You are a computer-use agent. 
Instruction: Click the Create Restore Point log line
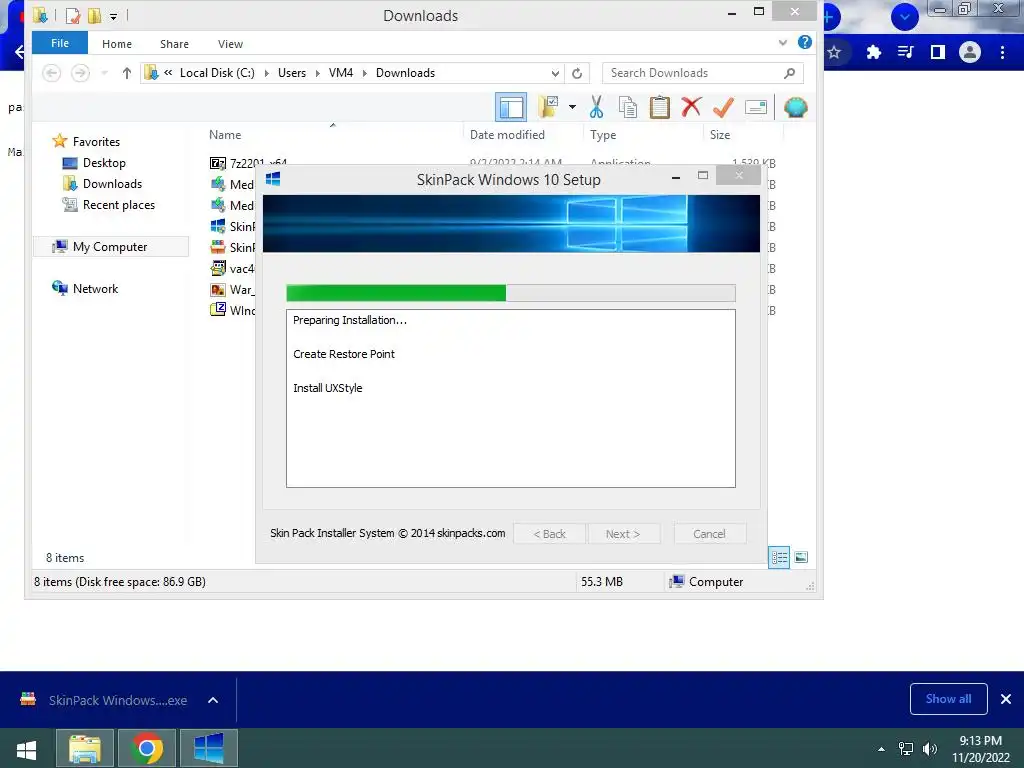(x=344, y=354)
